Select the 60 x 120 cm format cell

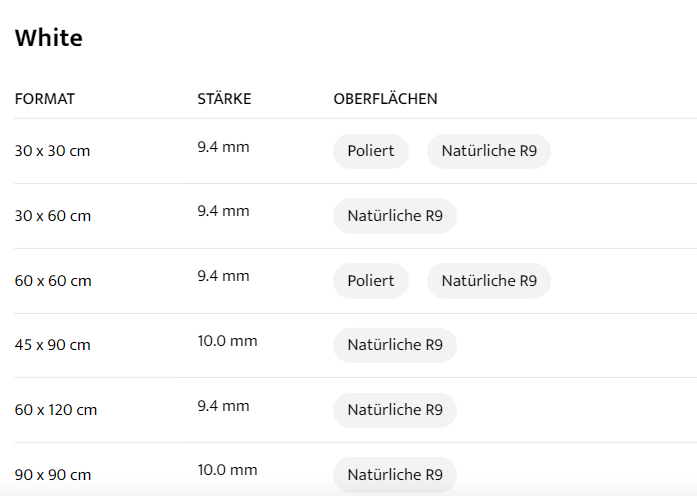point(56,410)
